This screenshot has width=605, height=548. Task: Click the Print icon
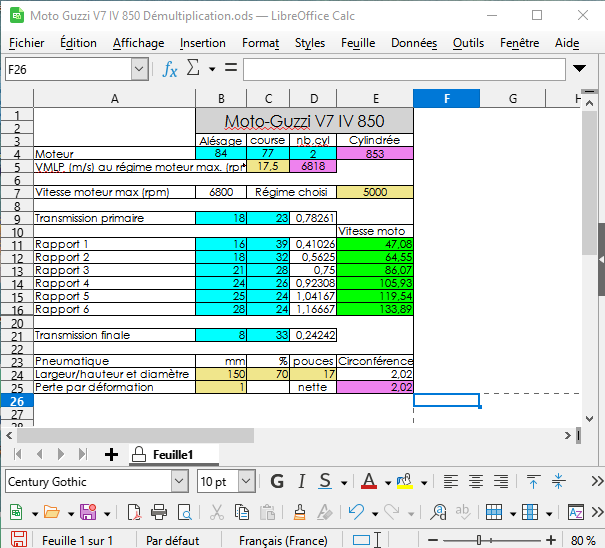[x=159, y=513]
